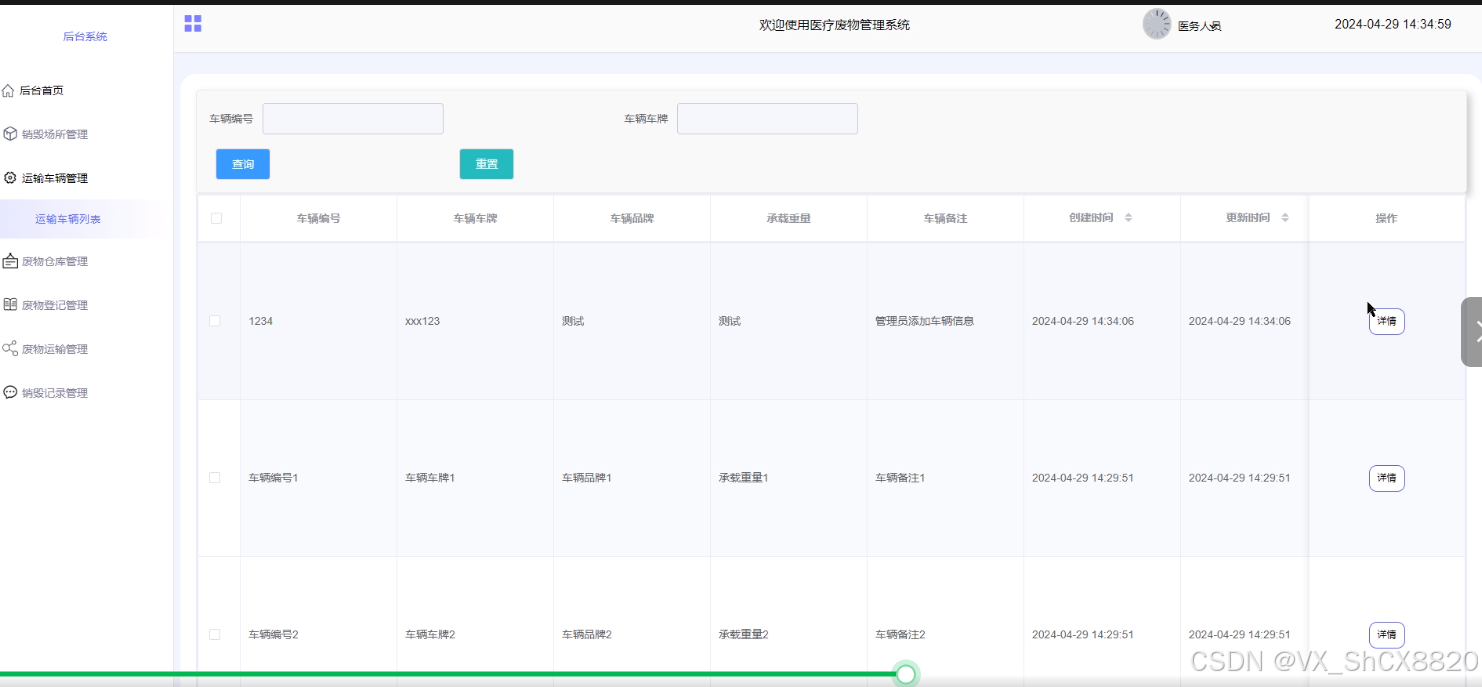Click the 车辆编号 column header

point(318,218)
